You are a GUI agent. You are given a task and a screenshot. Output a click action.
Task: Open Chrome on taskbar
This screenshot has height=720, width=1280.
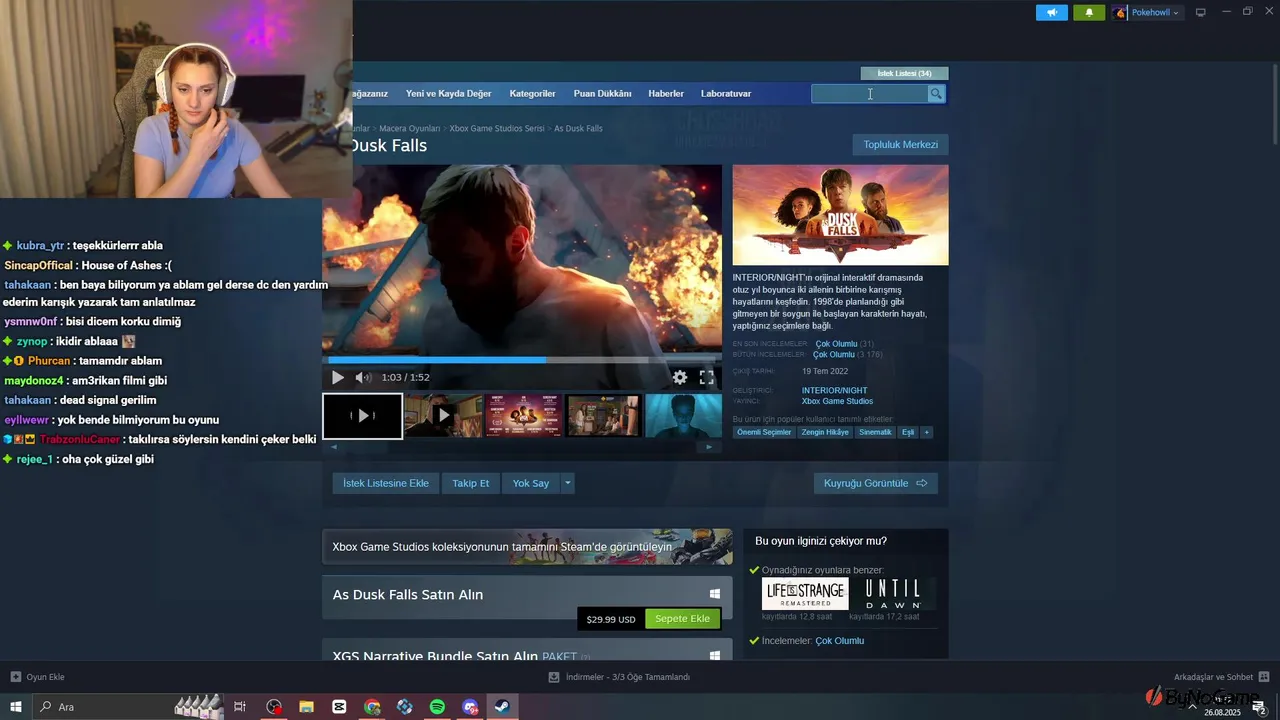[x=372, y=707]
